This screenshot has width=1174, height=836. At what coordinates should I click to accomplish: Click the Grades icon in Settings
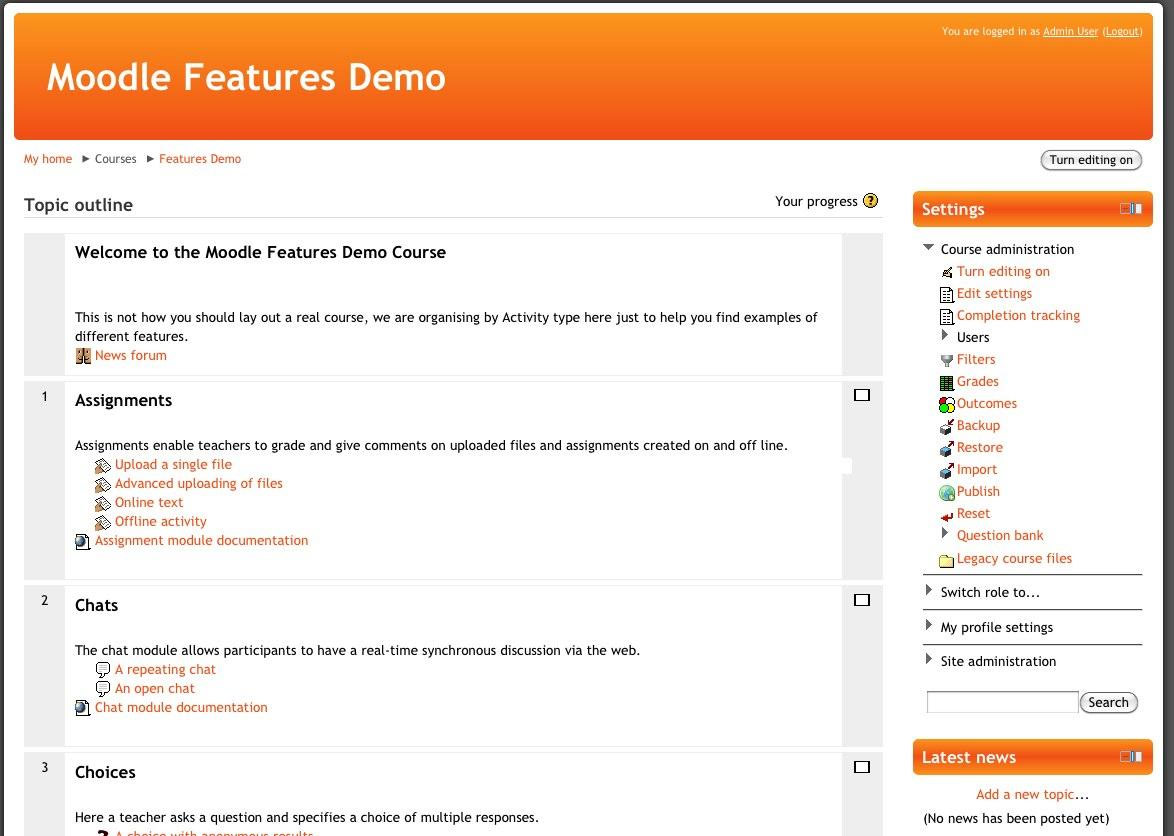946,382
